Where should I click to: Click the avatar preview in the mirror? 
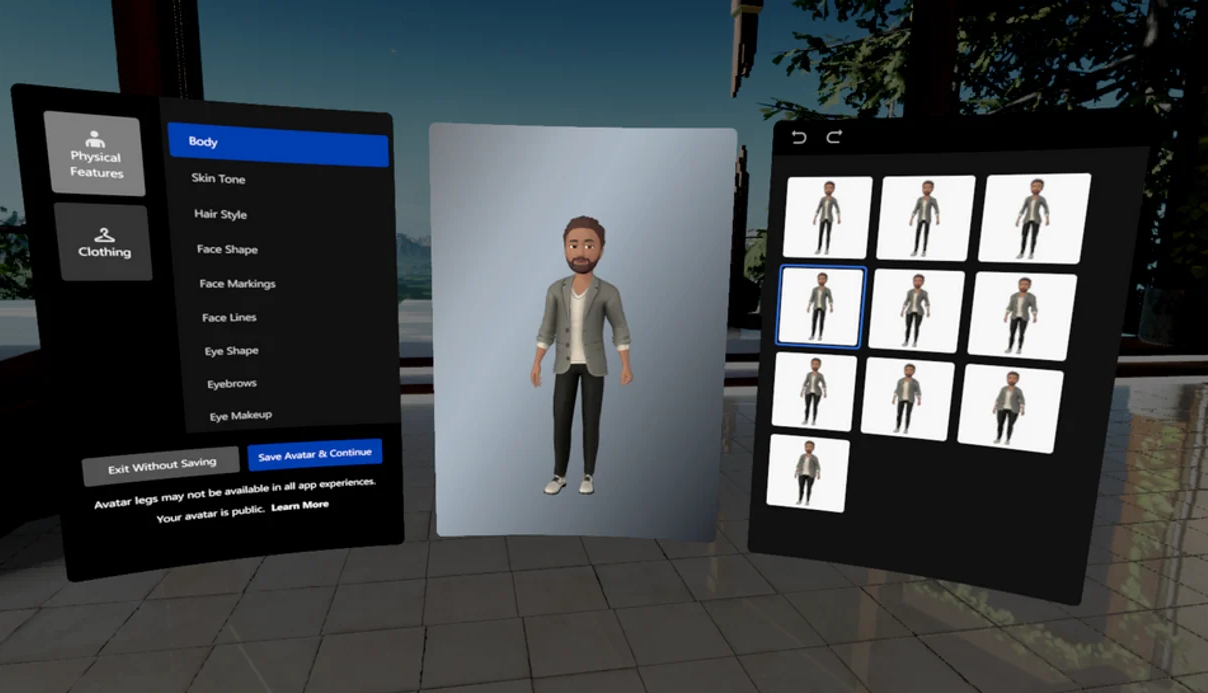pyautogui.click(x=582, y=350)
